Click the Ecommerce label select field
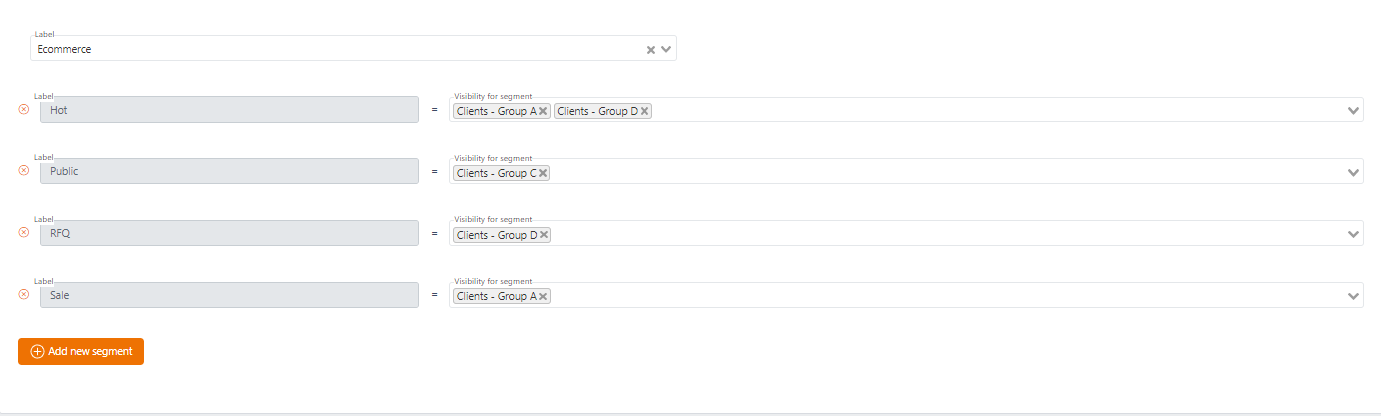 tap(353, 48)
